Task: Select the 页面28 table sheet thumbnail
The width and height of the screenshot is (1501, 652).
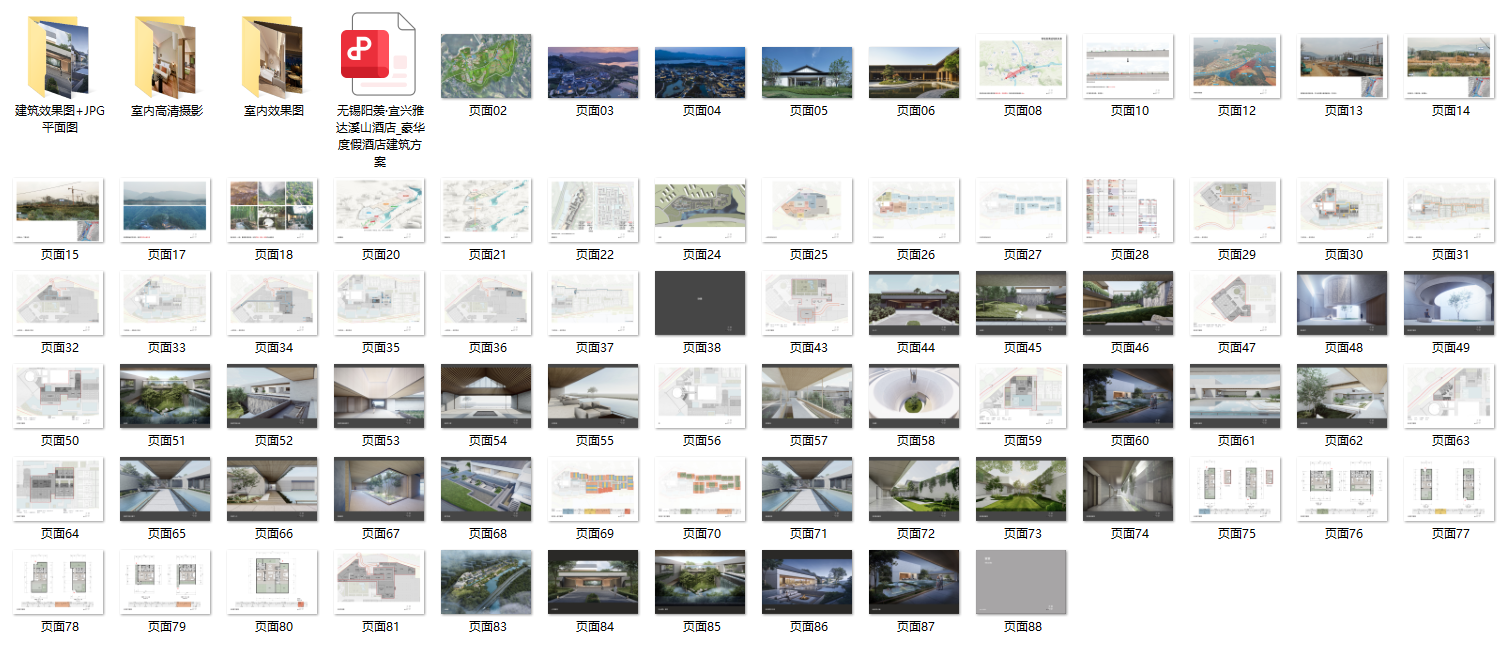Action: pos(1128,208)
